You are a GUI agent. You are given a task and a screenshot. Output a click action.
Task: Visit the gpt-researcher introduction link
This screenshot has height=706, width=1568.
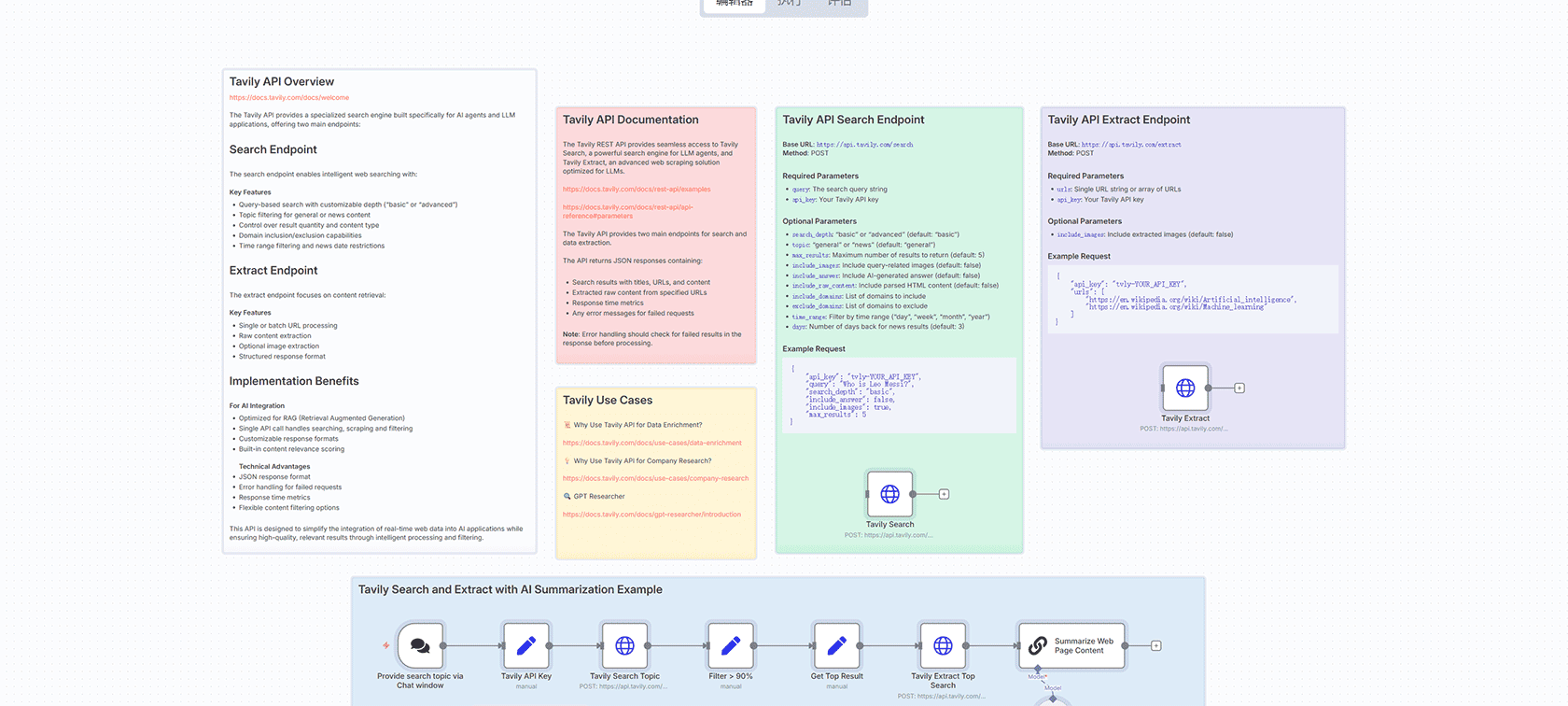pos(651,515)
